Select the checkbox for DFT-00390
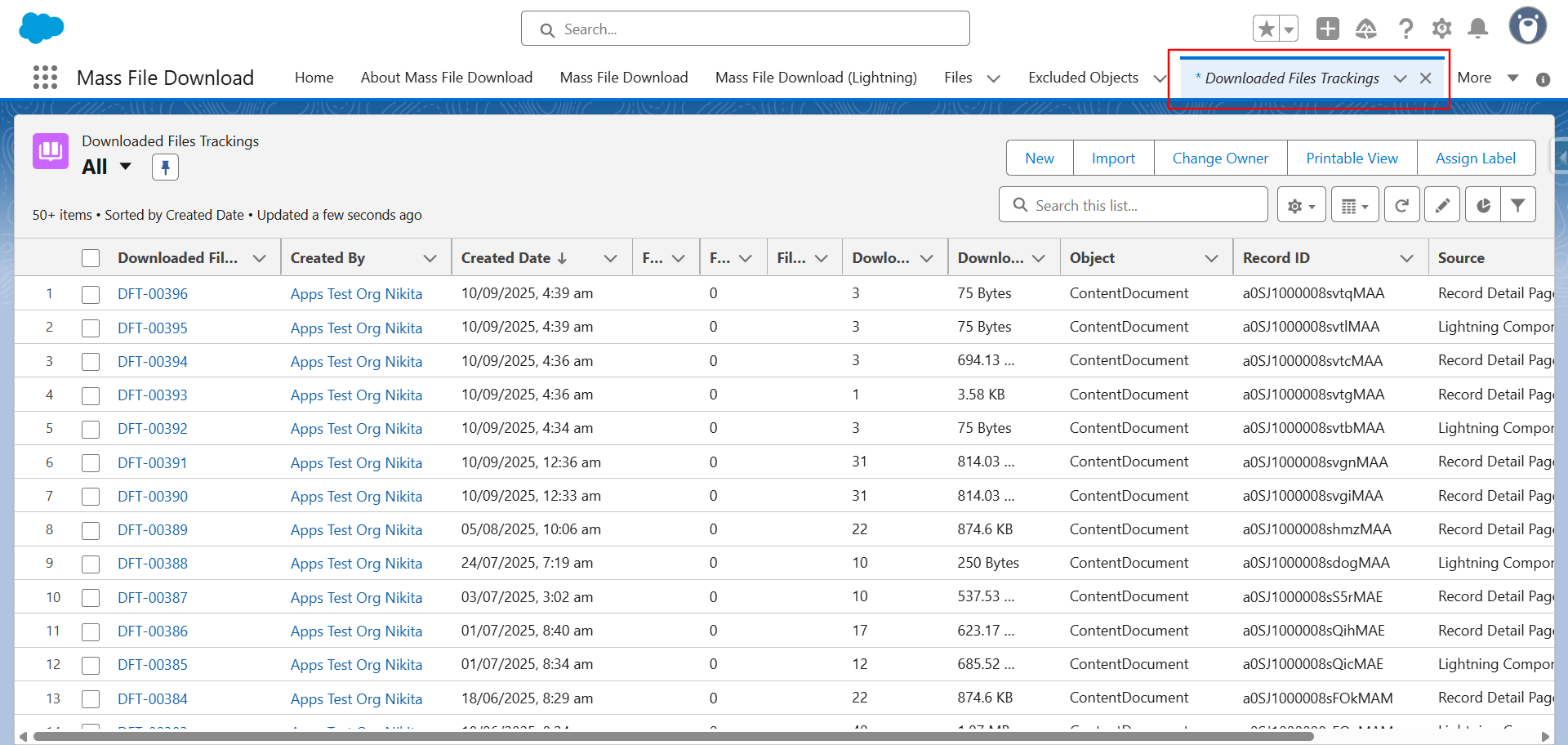 [x=91, y=497]
